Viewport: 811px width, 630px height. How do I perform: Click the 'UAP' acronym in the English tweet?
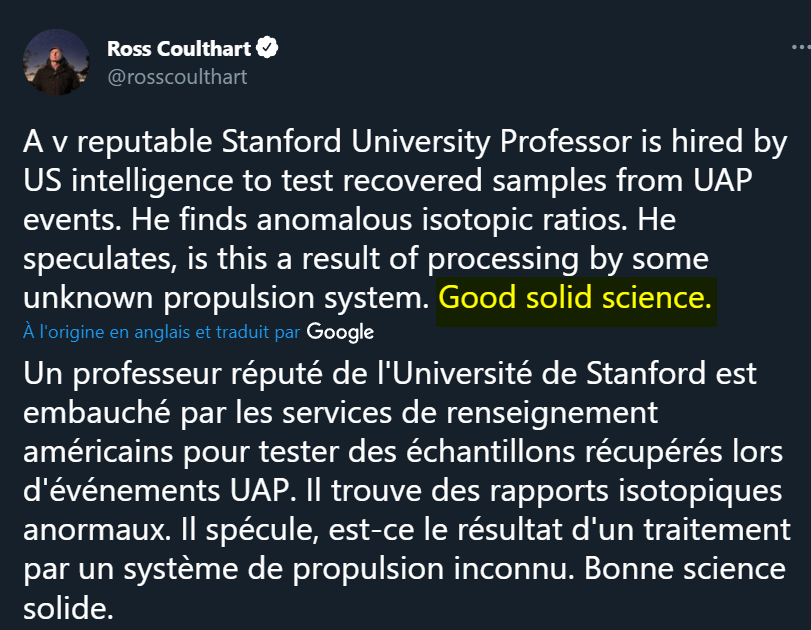click(x=723, y=181)
